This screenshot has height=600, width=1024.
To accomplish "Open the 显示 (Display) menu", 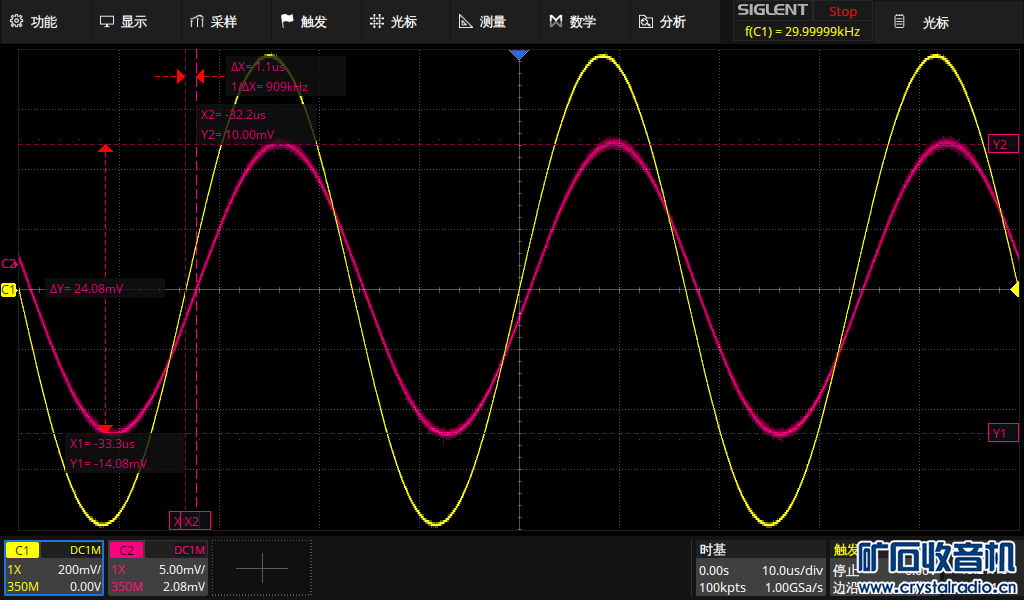I will point(123,22).
